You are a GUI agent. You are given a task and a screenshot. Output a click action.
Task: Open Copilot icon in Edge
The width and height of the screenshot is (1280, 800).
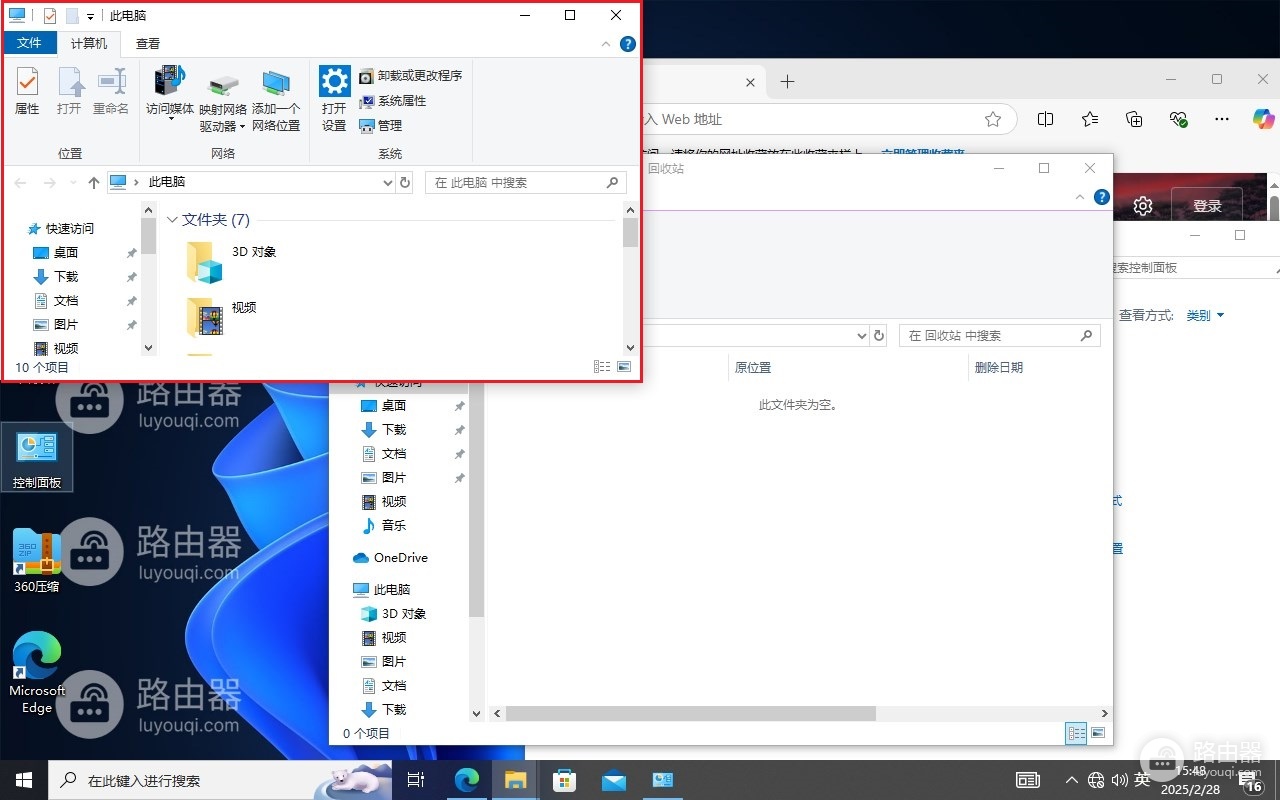point(1264,119)
